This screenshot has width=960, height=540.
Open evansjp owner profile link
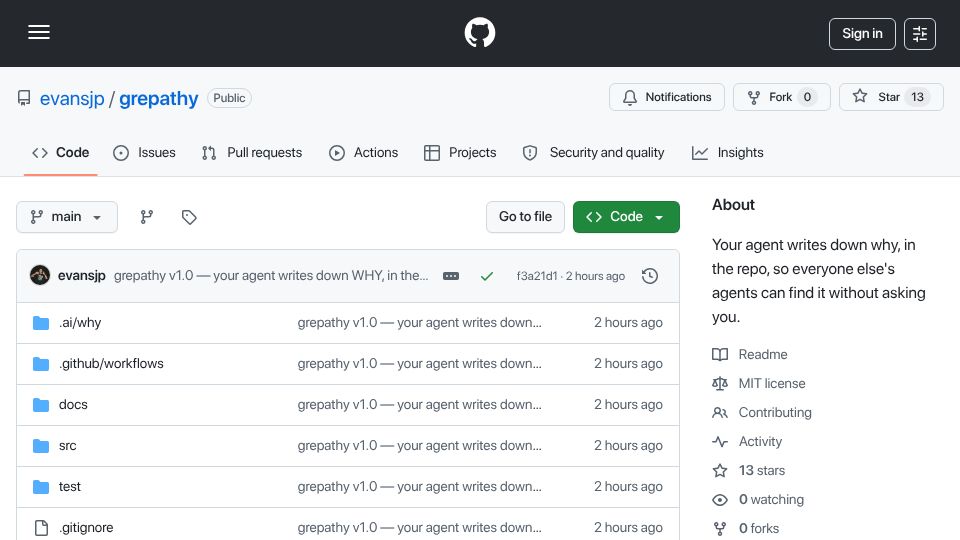(x=72, y=98)
